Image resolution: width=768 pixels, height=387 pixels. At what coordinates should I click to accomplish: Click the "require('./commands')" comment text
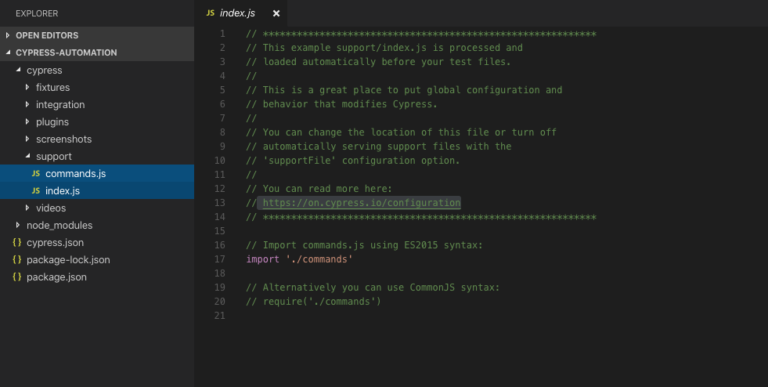(x=322, y=301)
